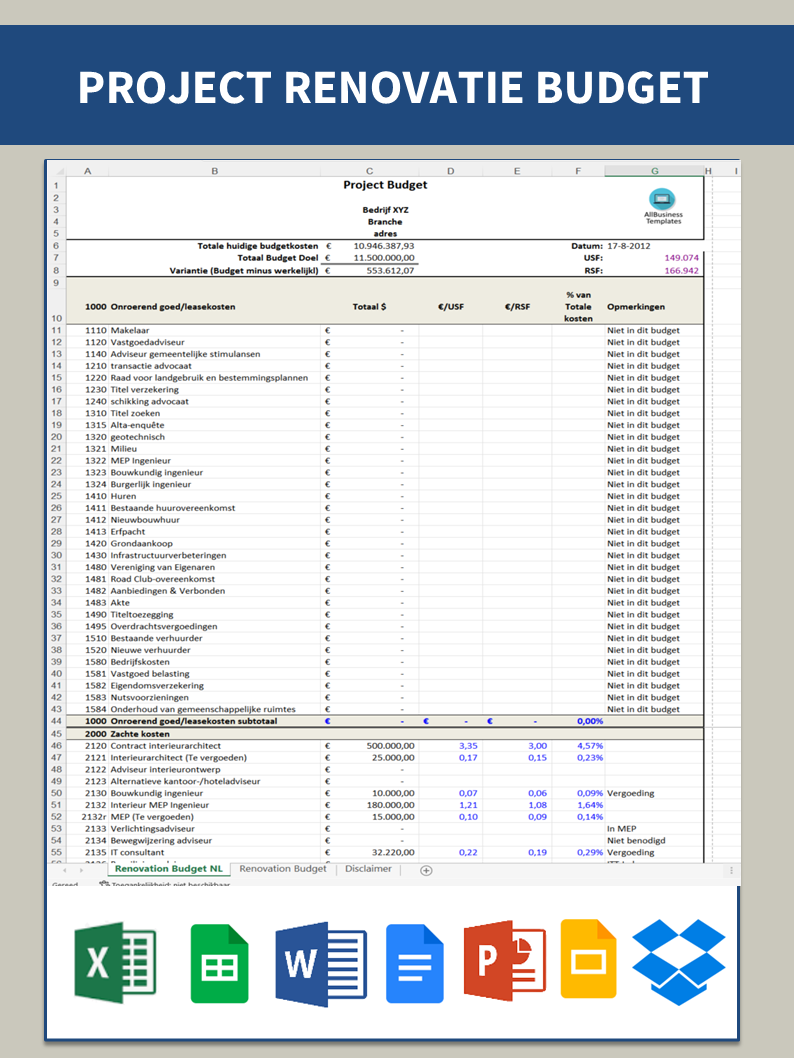This screenshot has height=1058, width=794.
Task: Click the Alta-enquête cell
Action: point(137,425)
